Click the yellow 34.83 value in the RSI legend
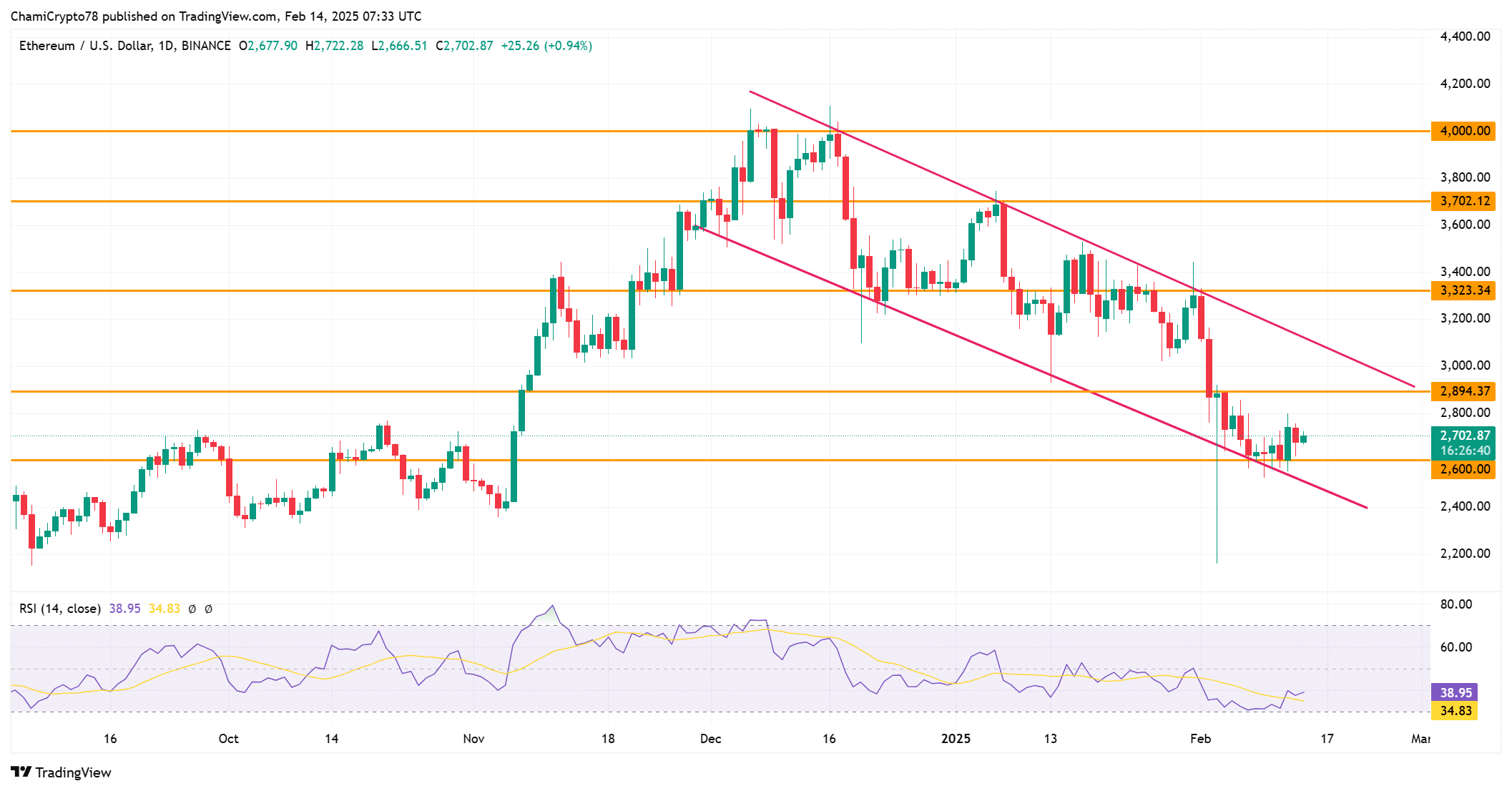 (165, 609)
